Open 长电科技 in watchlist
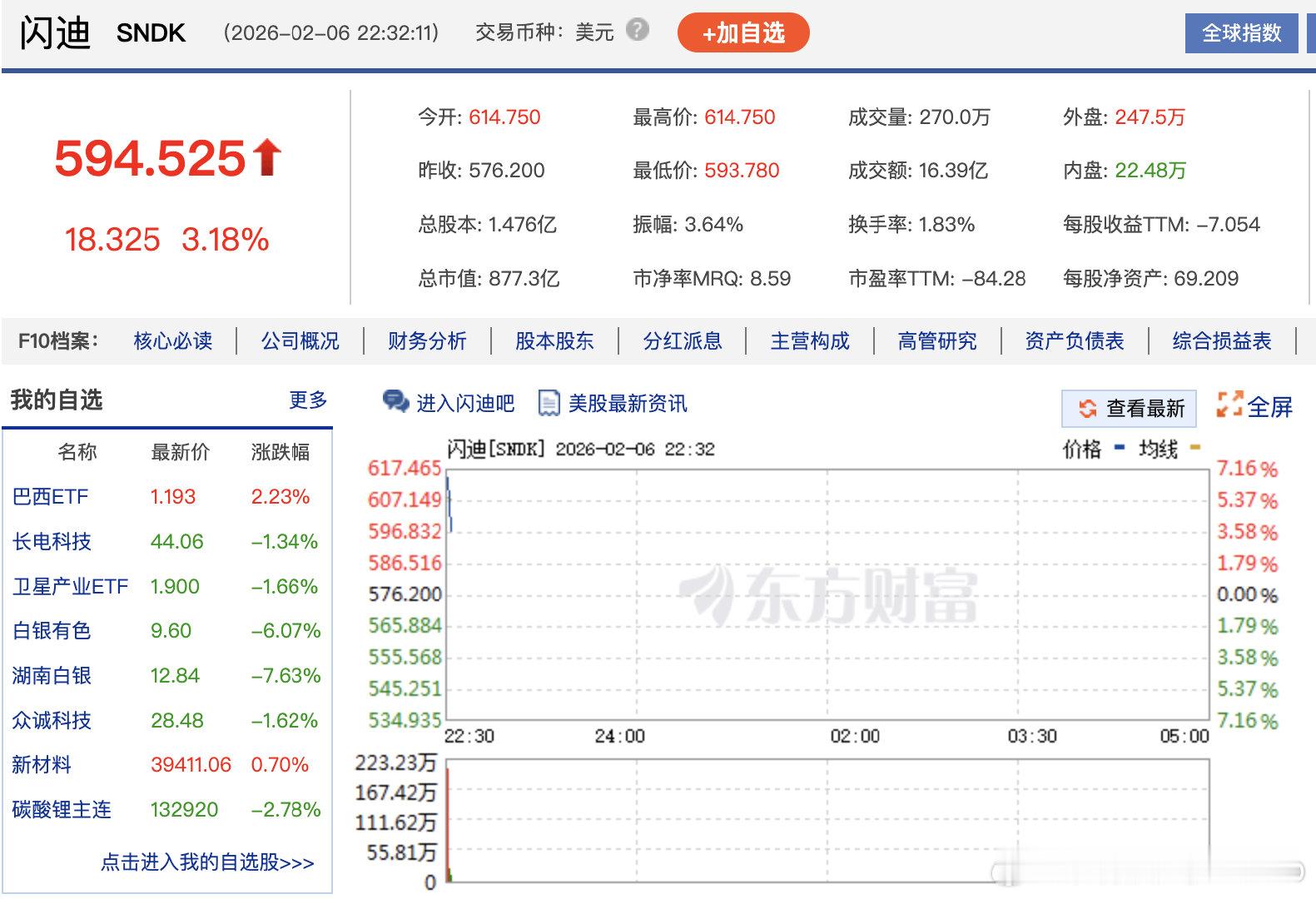Viewport: 1316px width, 899px height. (52, 542)
